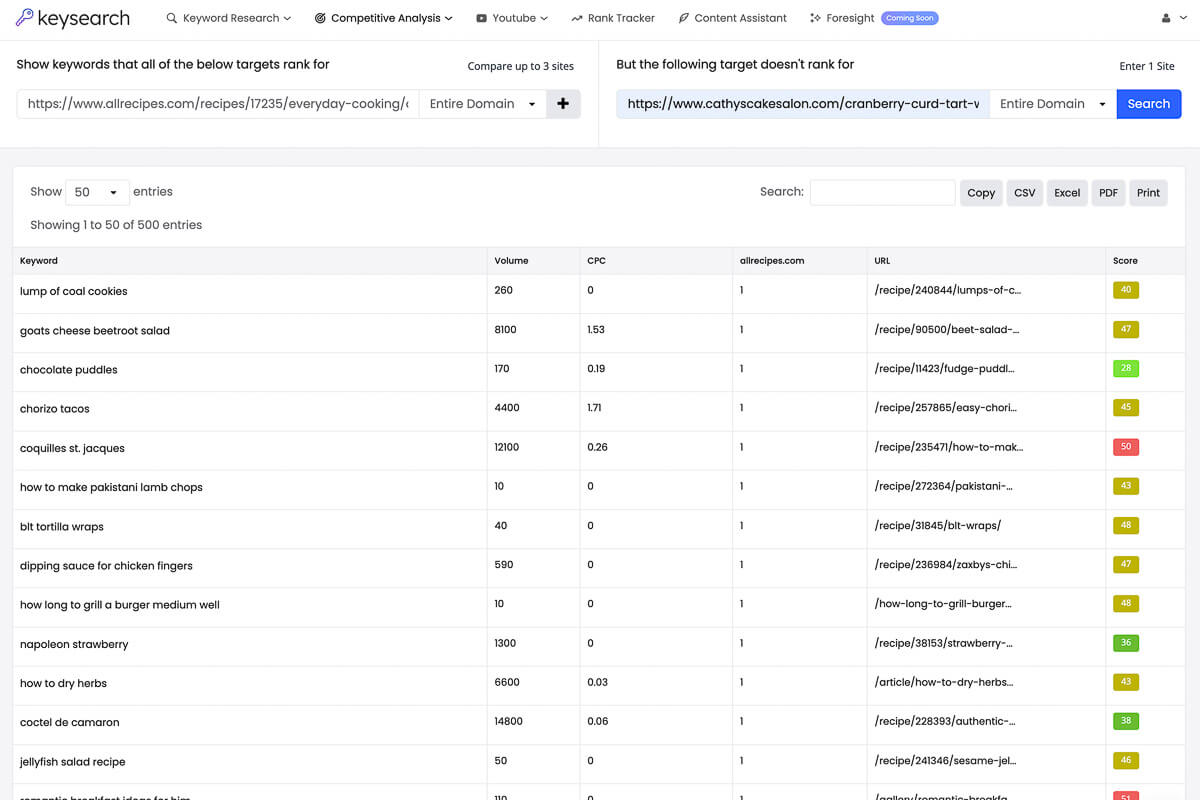Image resolution: width=1200 pixels, height=800 pixels.
Task: Sort by the Score column header
Action: (x=1145, y=260)
